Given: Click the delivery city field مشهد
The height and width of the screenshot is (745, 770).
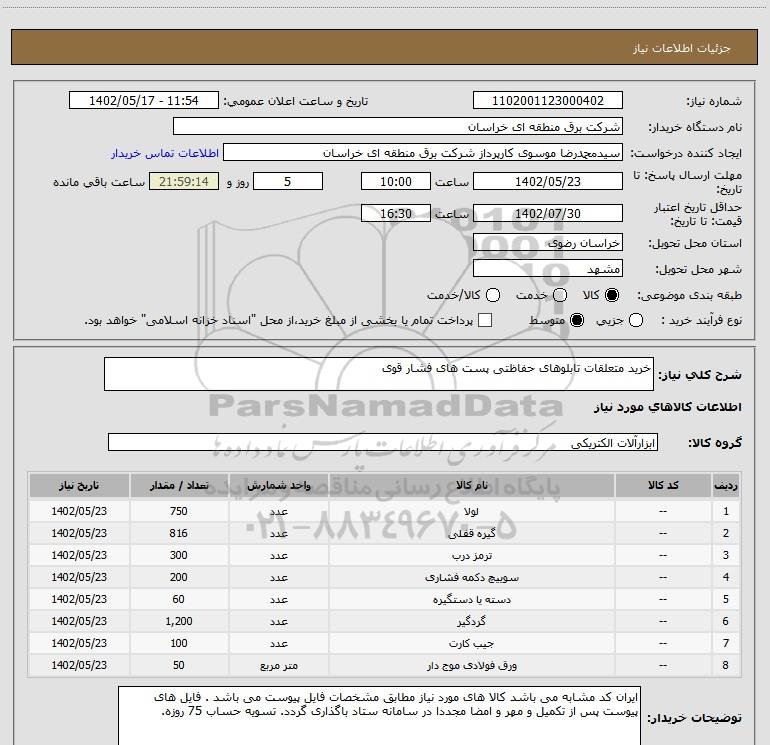Looking at the screenshot, I should point(548,269).
